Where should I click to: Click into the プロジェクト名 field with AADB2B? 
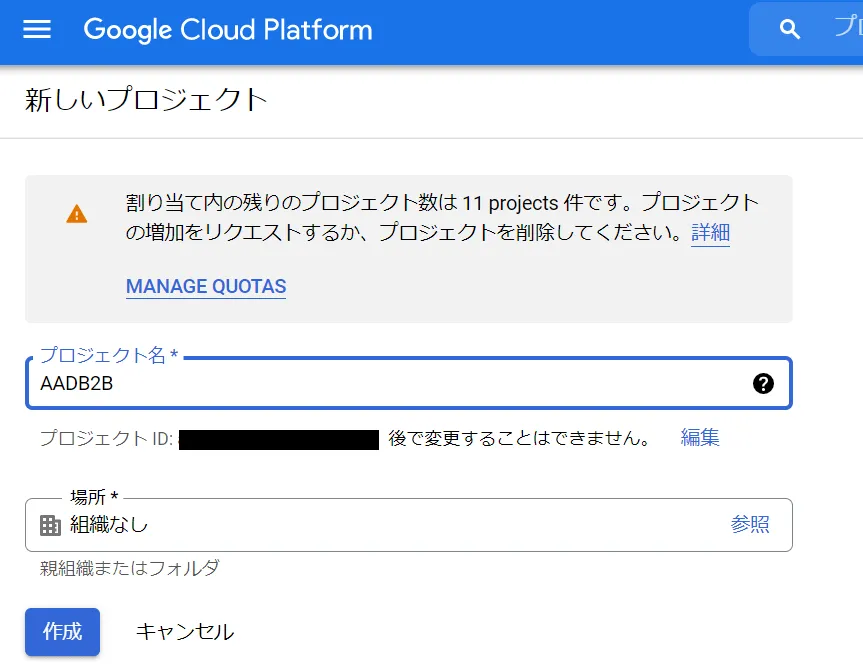click(380, 384)
